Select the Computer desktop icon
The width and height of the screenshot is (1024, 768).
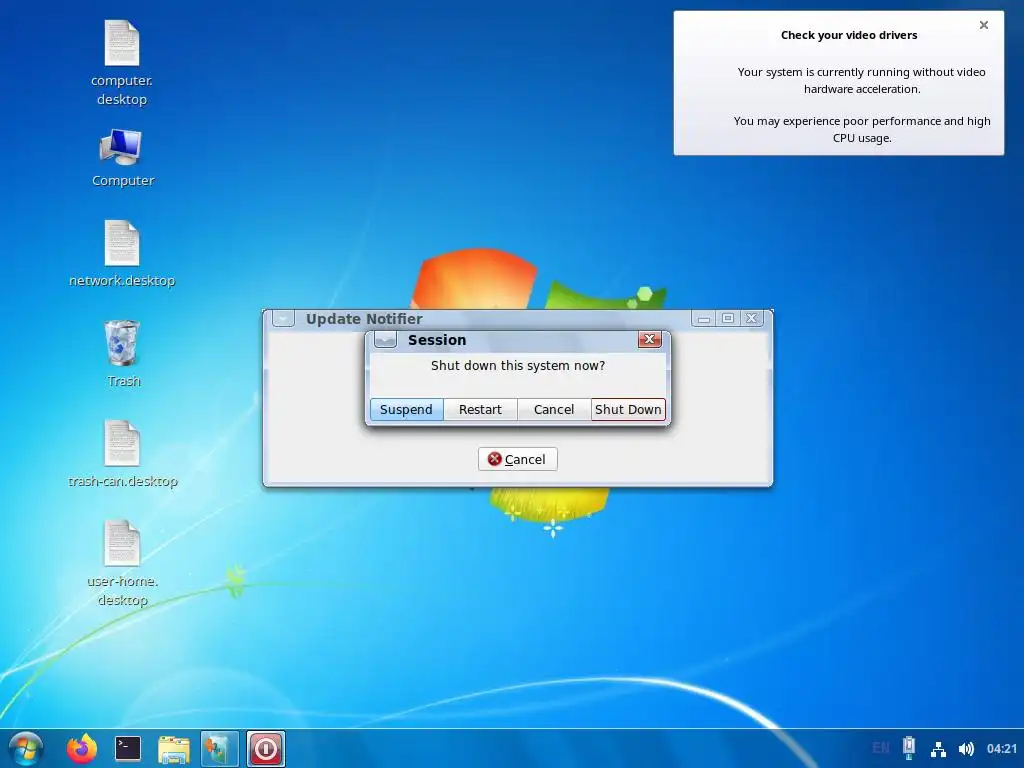[x=121, y=147]
